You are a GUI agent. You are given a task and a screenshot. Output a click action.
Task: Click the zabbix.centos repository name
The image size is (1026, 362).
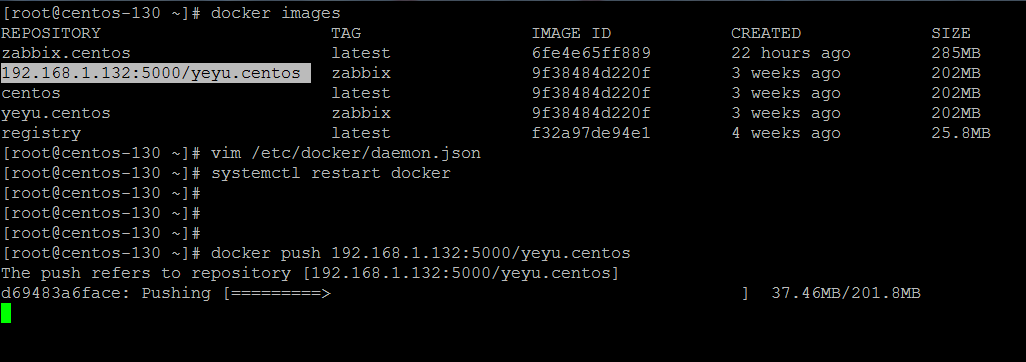(x=66, y=53)
